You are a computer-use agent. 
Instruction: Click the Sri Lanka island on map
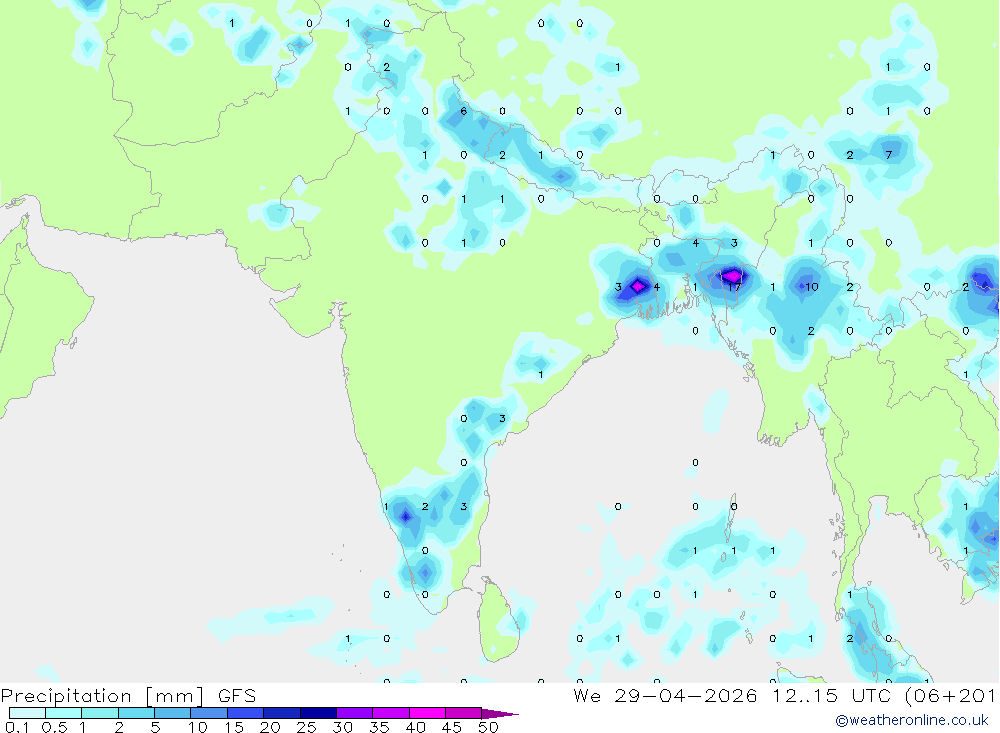[x=499, y=620]
